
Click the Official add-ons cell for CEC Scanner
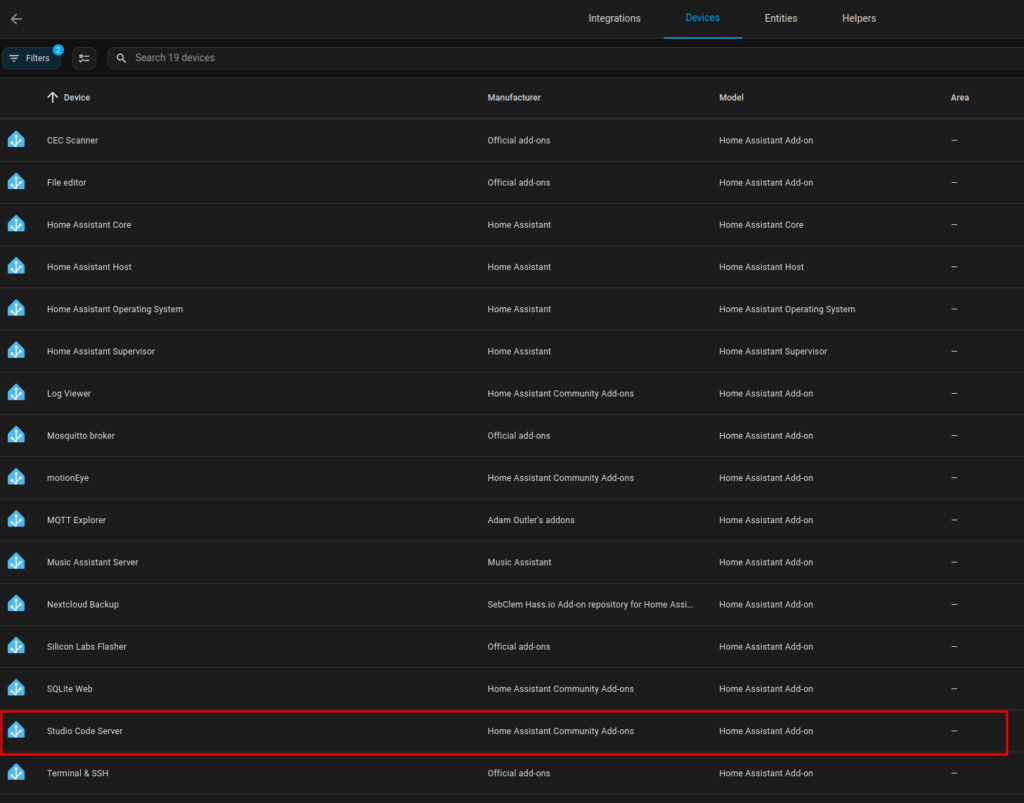point(519,140)
